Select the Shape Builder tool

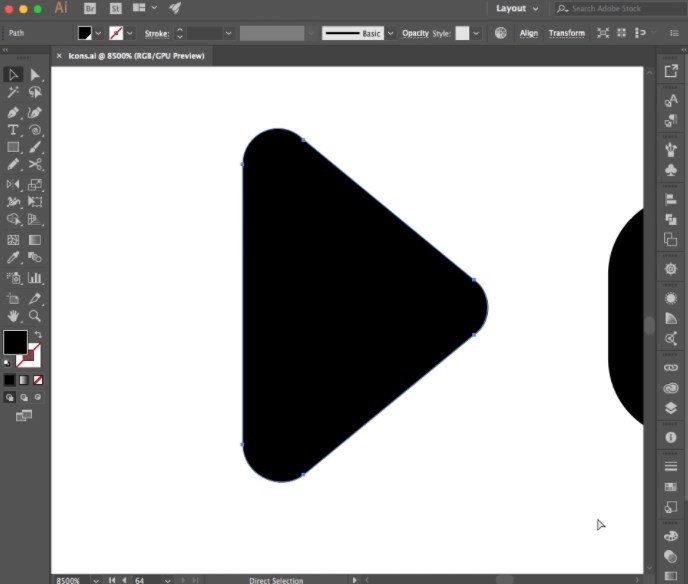point(13,219)
